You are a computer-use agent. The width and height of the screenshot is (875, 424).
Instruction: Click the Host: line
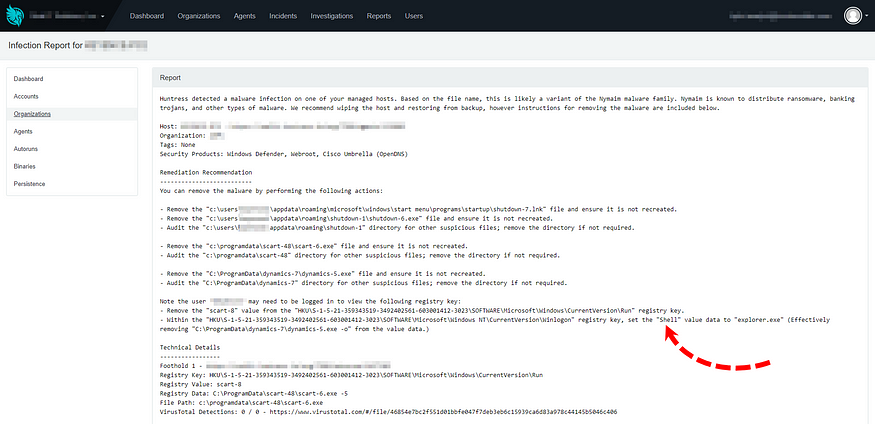282,127
